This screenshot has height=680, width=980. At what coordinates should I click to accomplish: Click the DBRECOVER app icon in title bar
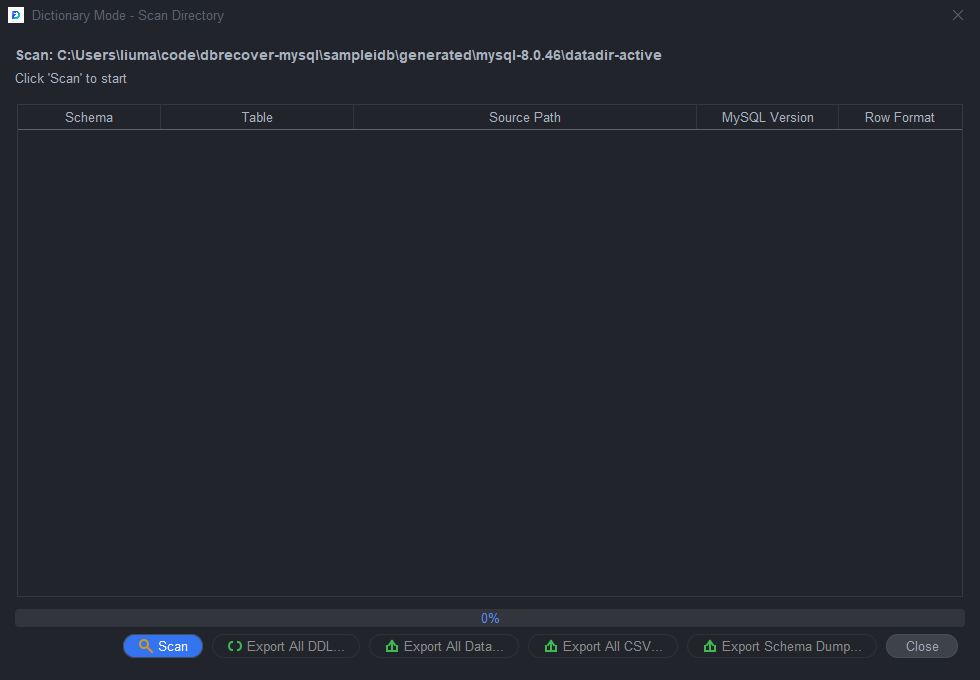(16, 15)
